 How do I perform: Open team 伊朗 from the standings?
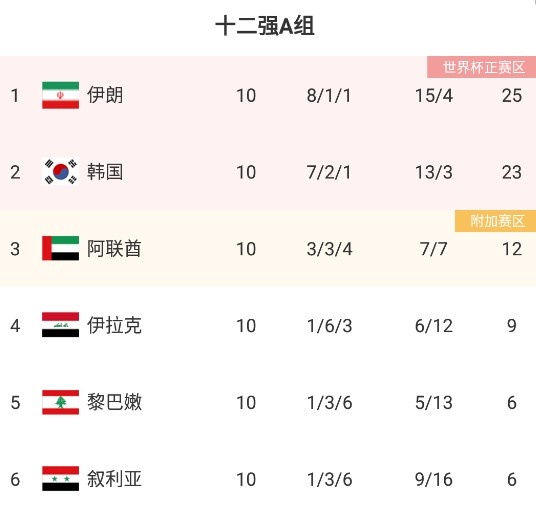[105, 95]
